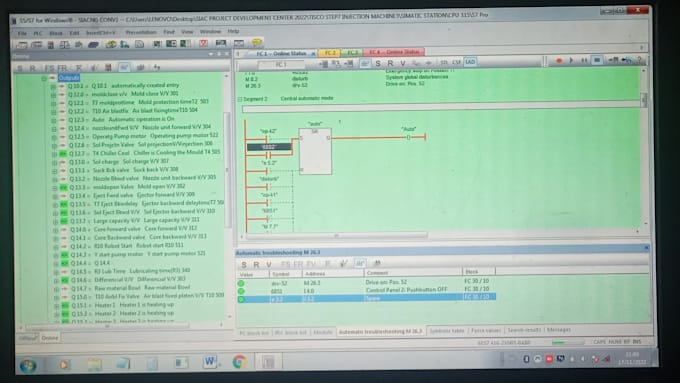Toggle the online status icon beside S in editor toolbar
Screen dimensions: 680x383
coord(365,63)
